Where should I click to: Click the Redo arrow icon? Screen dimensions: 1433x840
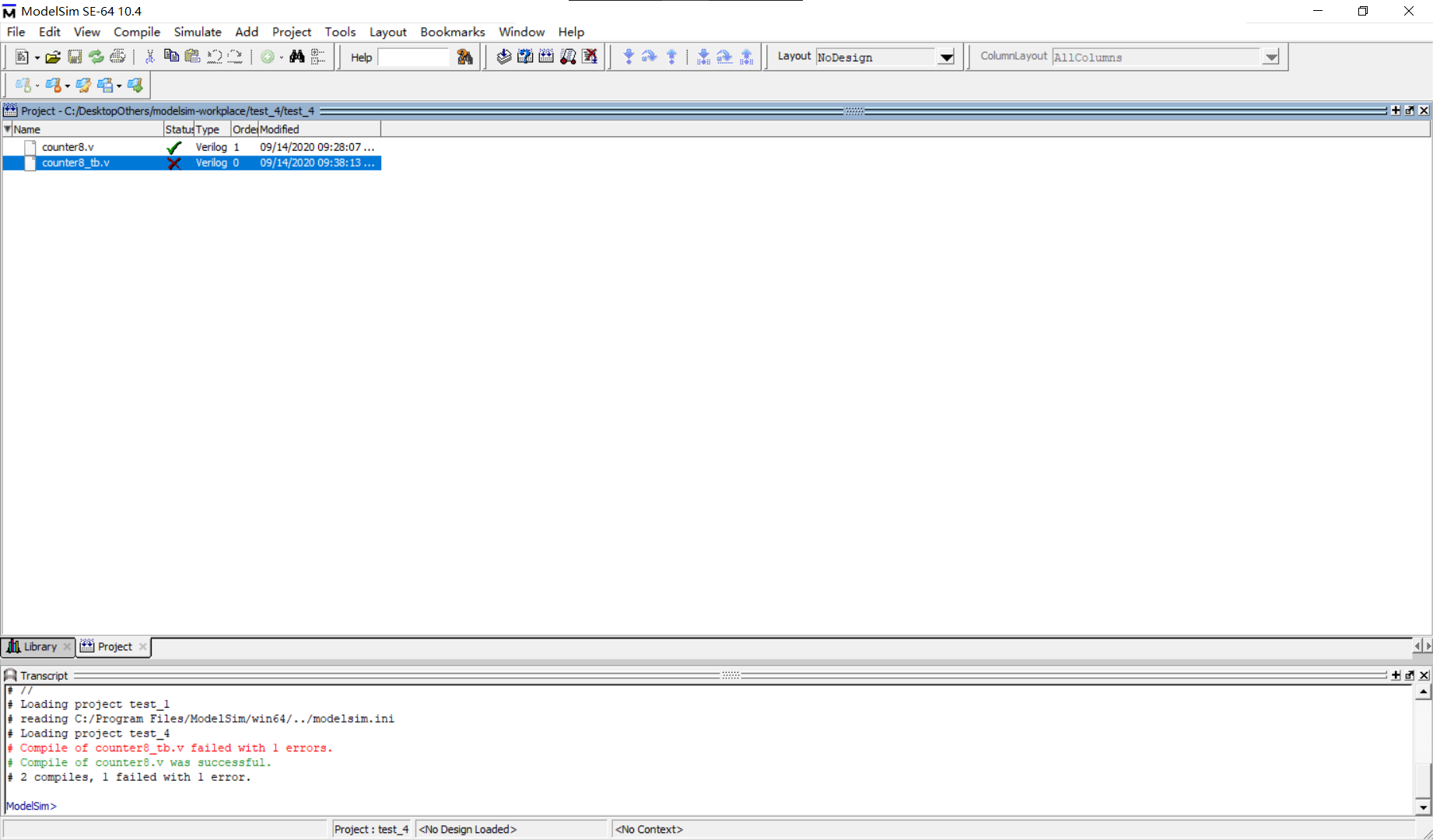click(x=235, y=57)
